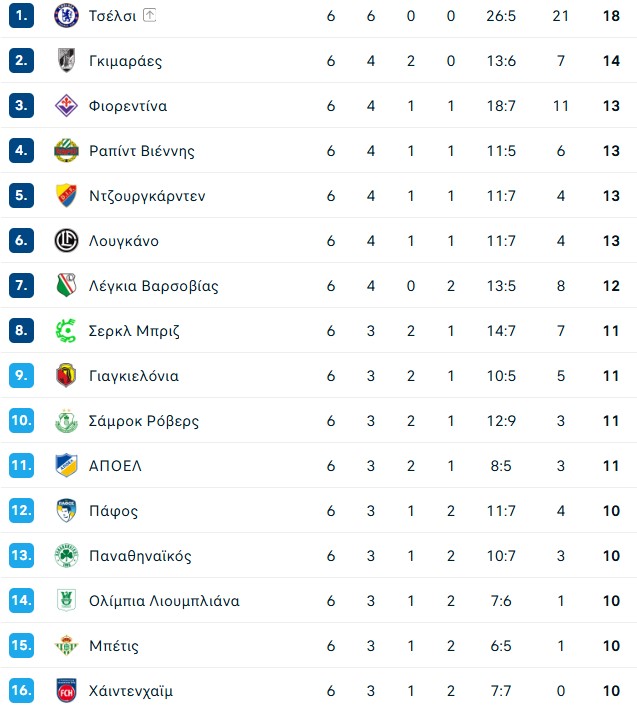The width and height of the screenshot is (637, 705).
Task: Click the Panathinaikos shamrock crest
Action: point(66,556)
